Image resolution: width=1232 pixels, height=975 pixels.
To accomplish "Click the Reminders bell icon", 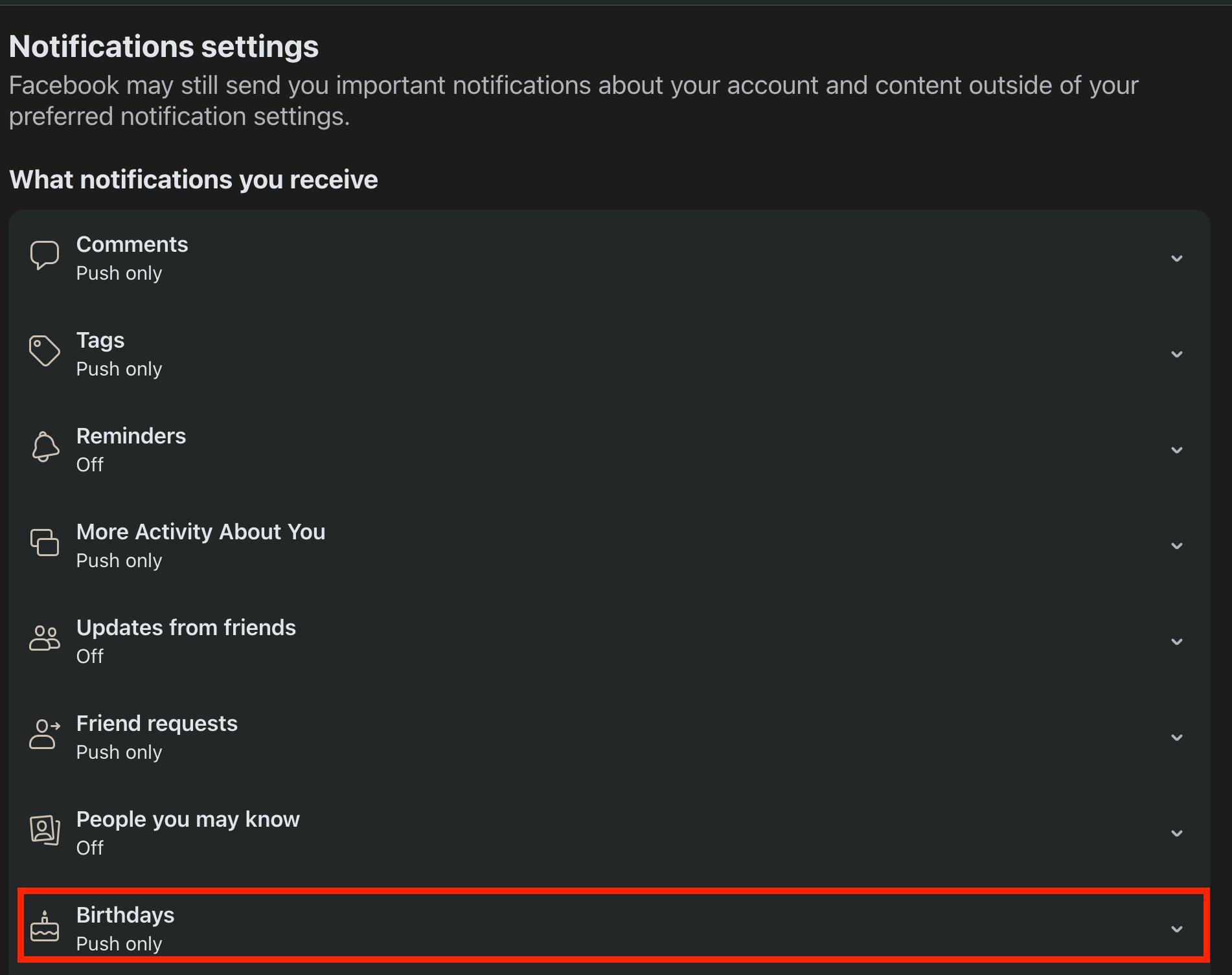I will pyautogui.click(x=45, y=447).
